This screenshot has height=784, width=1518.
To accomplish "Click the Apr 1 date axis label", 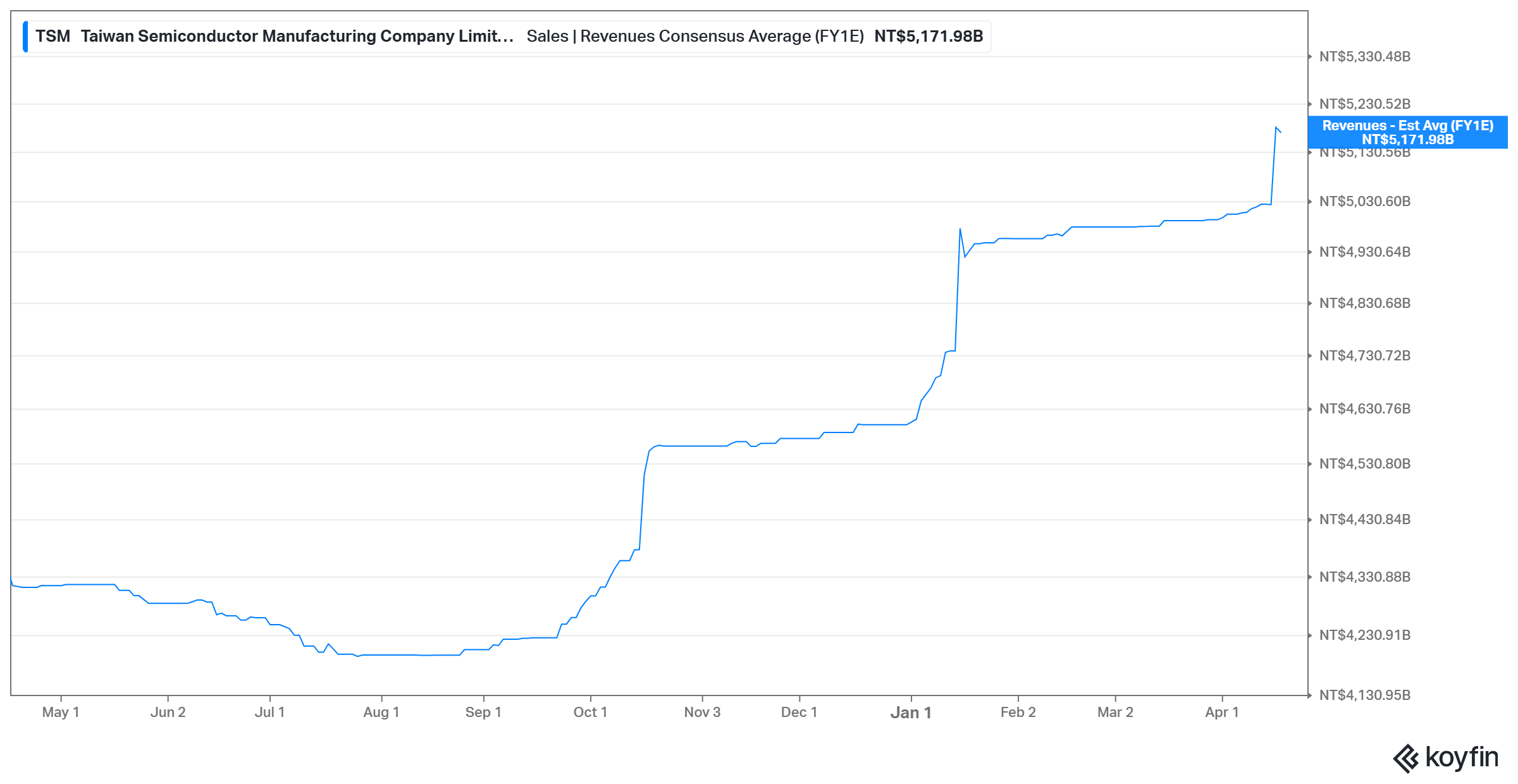I will (1221, 713).
